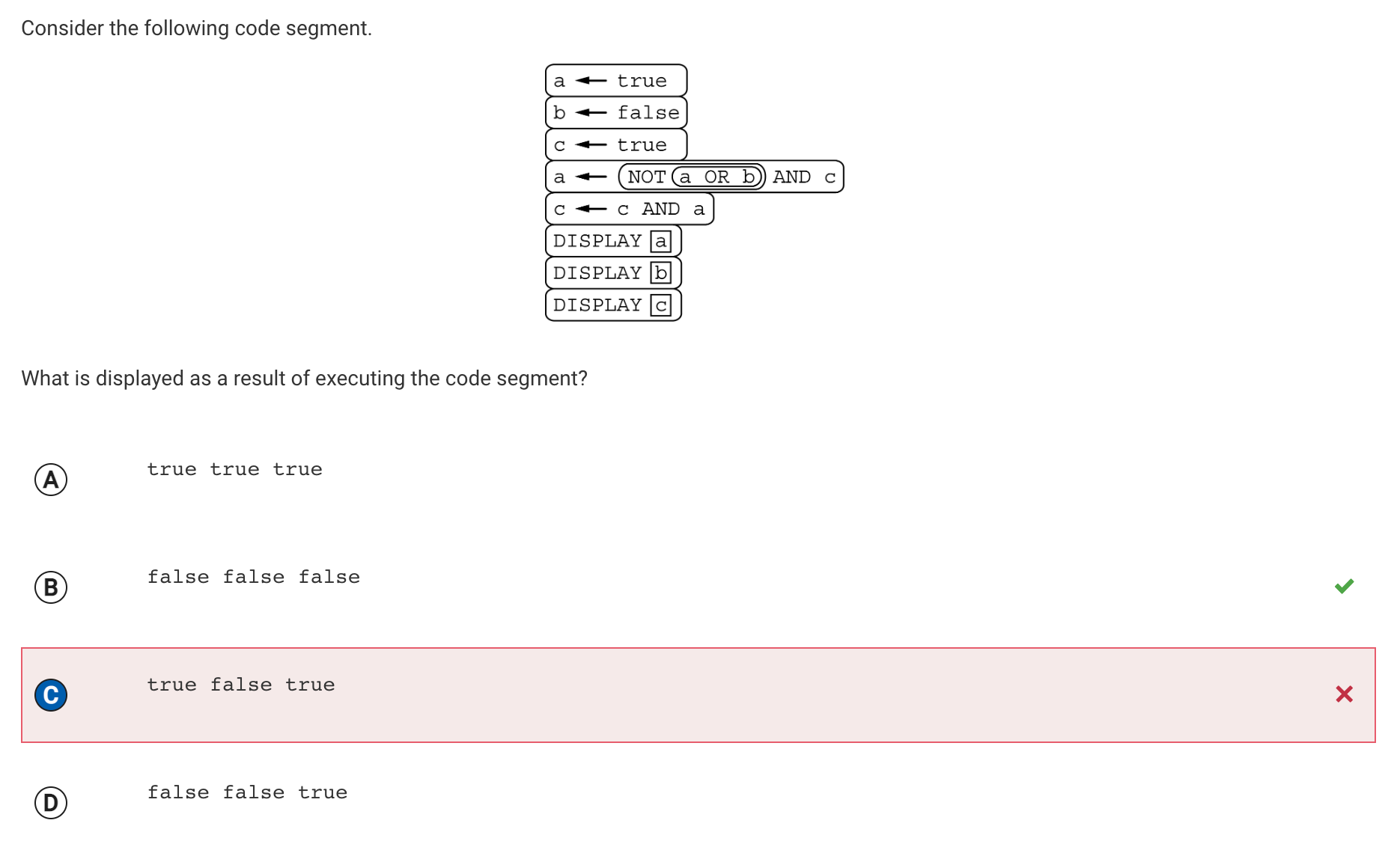Click the 'b ← false' code block
This screenshot has height=844, width=1400.
(616, 113)
